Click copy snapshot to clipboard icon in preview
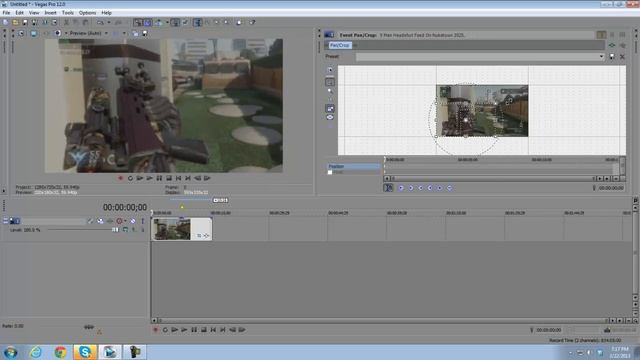Viewport: 640px width, 360px height. [135, 33]
